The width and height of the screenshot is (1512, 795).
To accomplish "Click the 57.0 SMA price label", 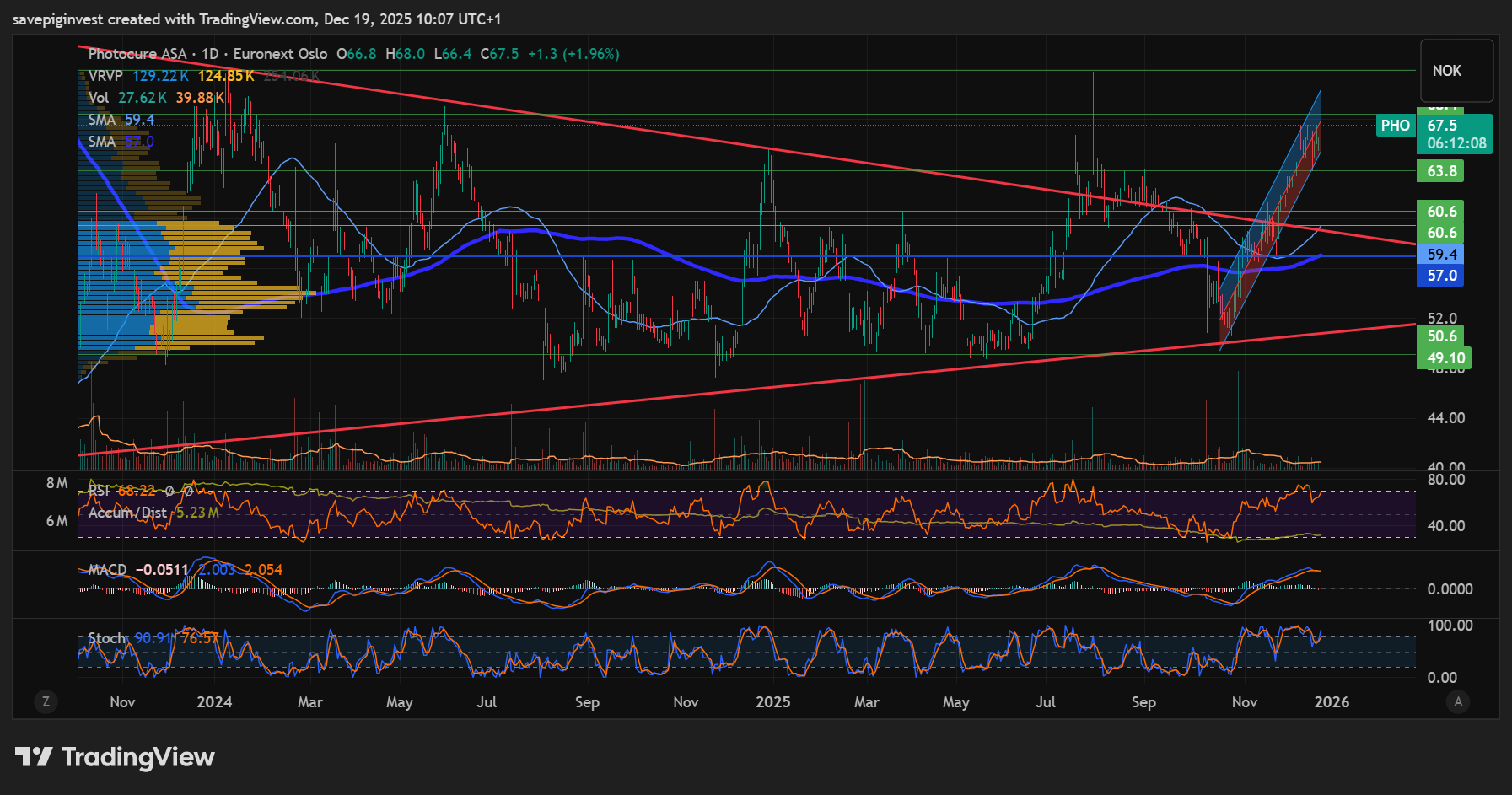I will tap(1442, 276).
